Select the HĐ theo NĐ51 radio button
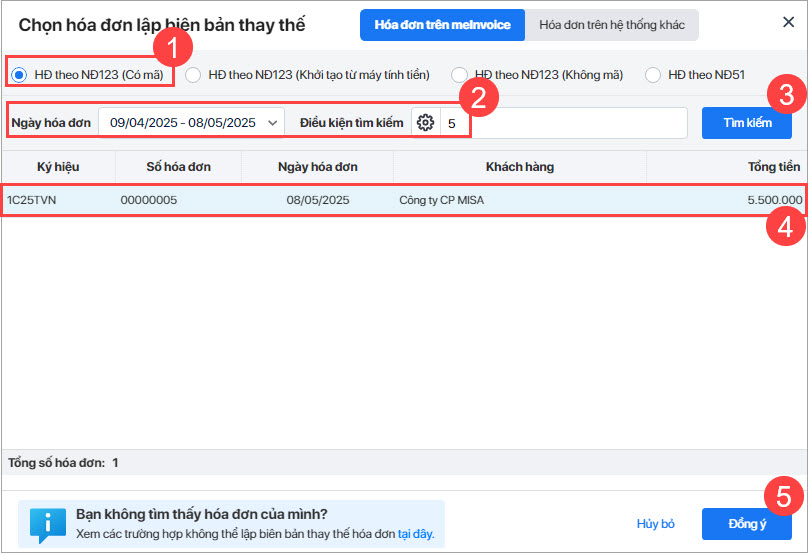This screenshot has width=808, height=553. (x=652, y=75)
